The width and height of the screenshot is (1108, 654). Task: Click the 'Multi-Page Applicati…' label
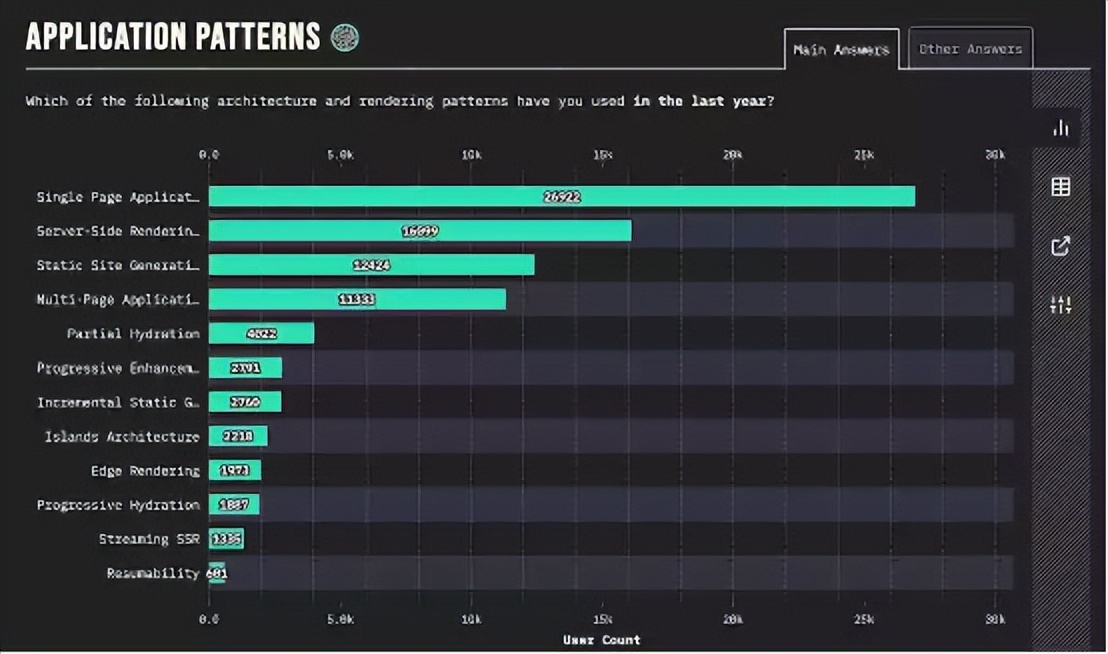point(117,299)
